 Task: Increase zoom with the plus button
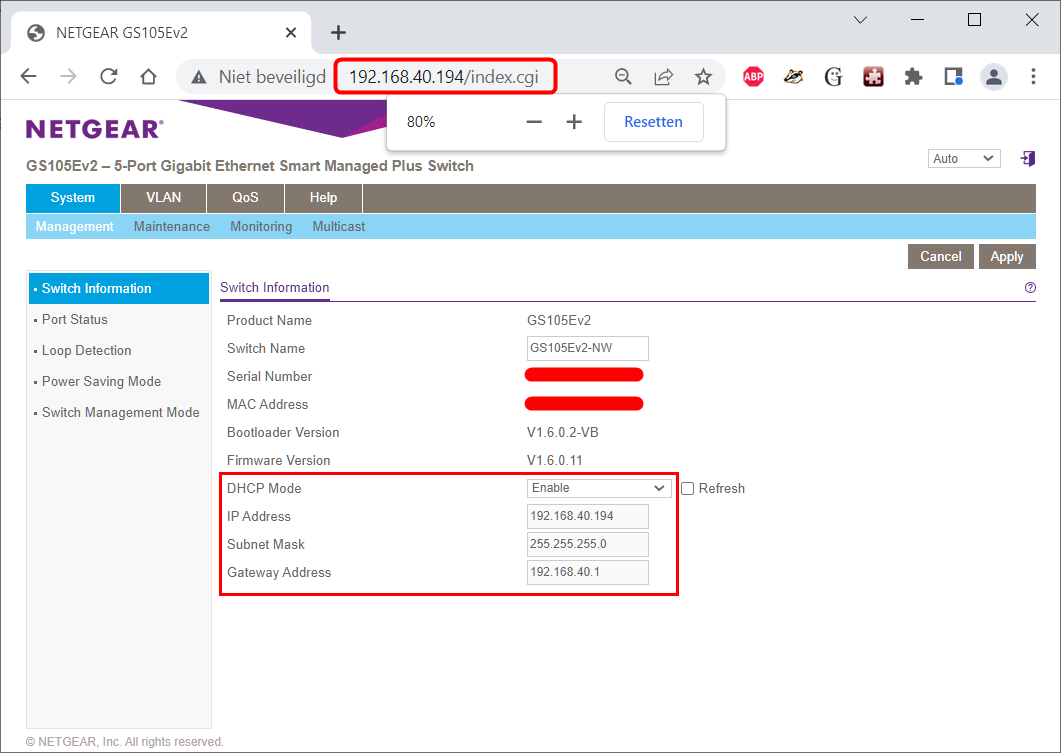(x=574, y=122)
